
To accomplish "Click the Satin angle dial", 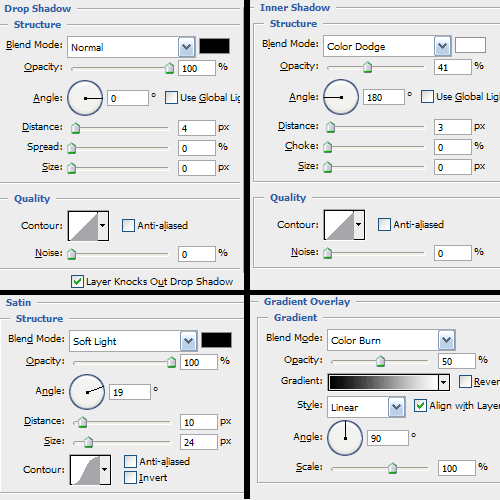I will point(87,392).
